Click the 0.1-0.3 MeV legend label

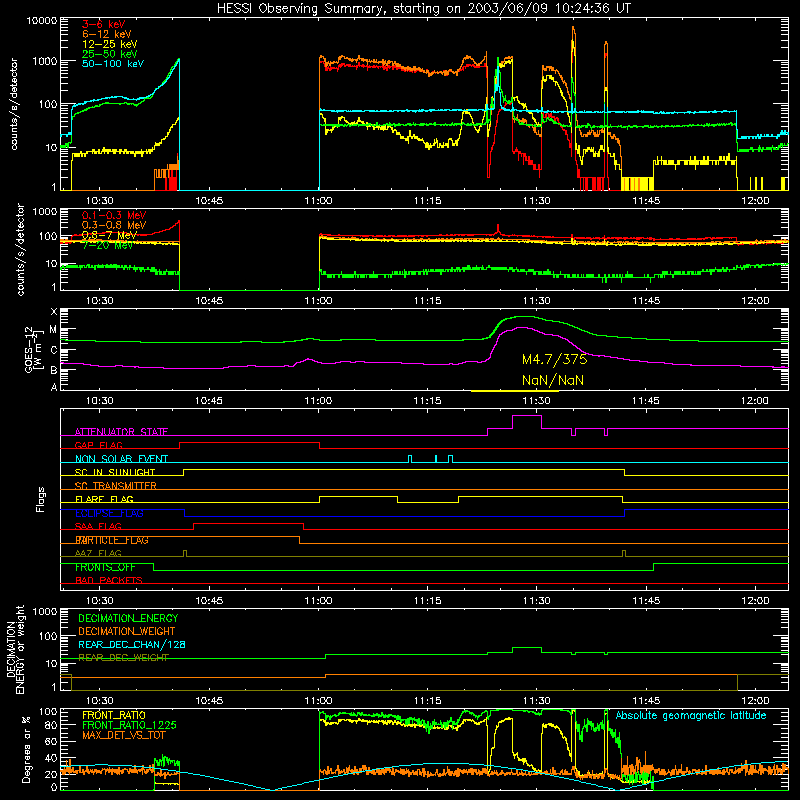pyautogui.click(x=114, y=215)
